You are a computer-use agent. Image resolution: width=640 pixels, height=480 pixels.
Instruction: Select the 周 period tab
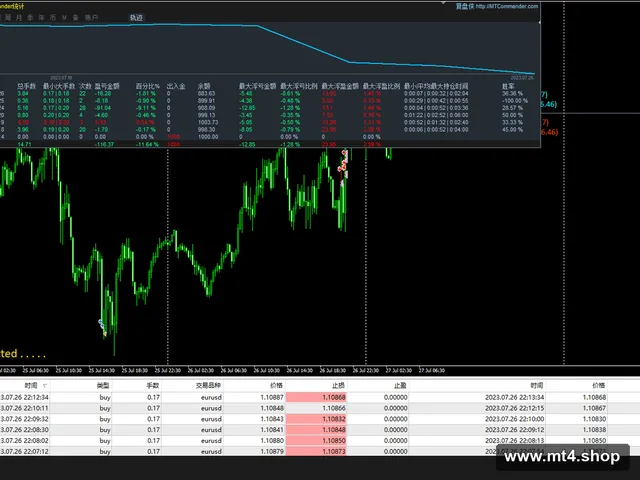(x=8, y=18)
